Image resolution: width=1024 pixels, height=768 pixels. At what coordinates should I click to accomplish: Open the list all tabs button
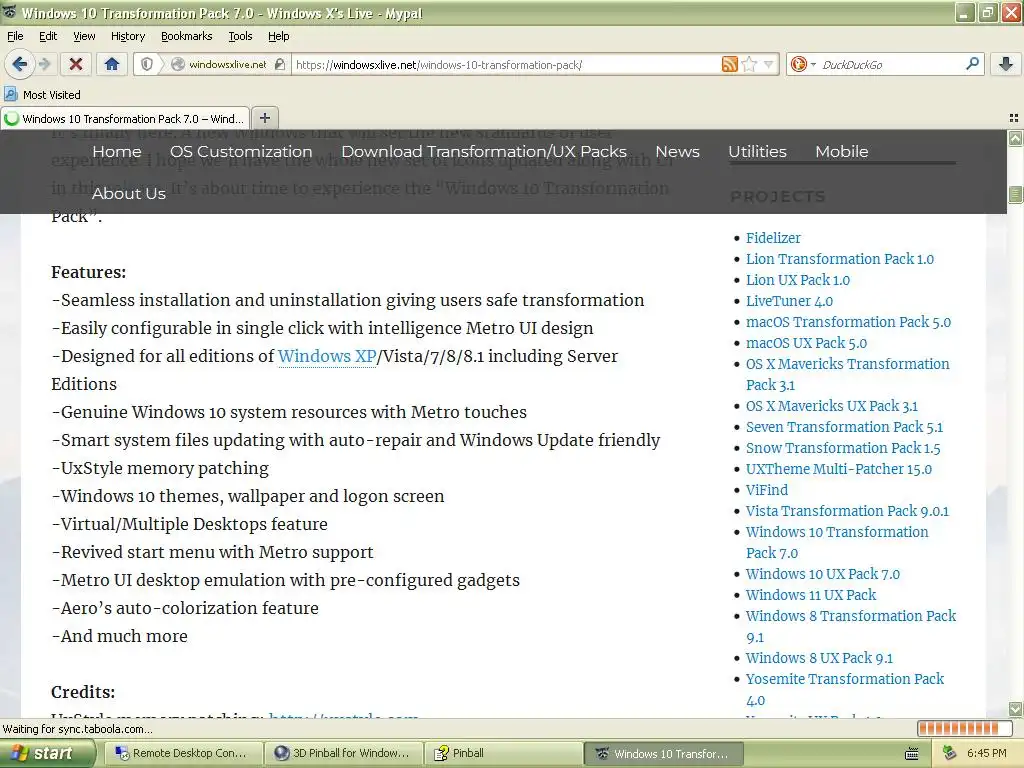click(1014, 118)
